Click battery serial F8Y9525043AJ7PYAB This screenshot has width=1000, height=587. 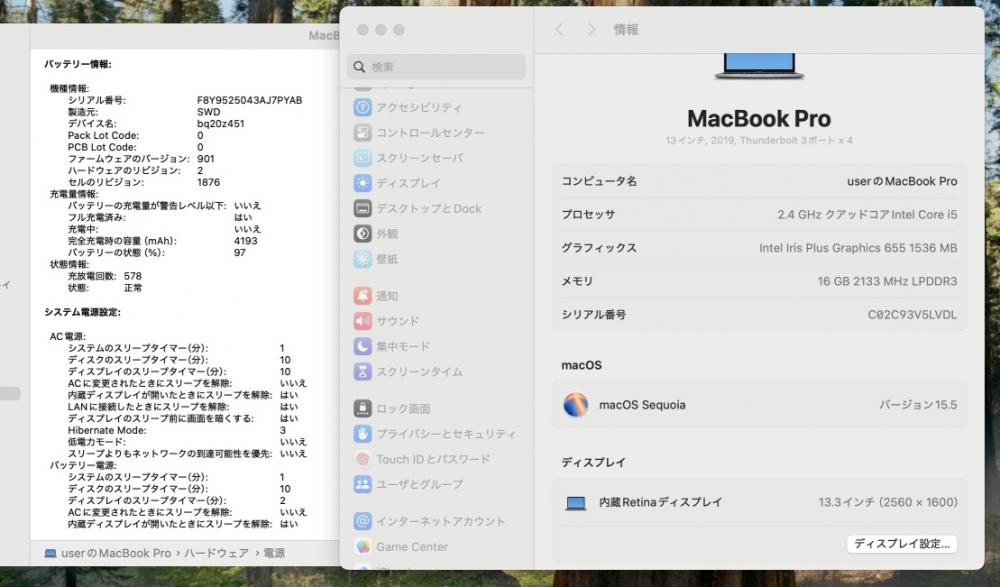tap(249, 100)
